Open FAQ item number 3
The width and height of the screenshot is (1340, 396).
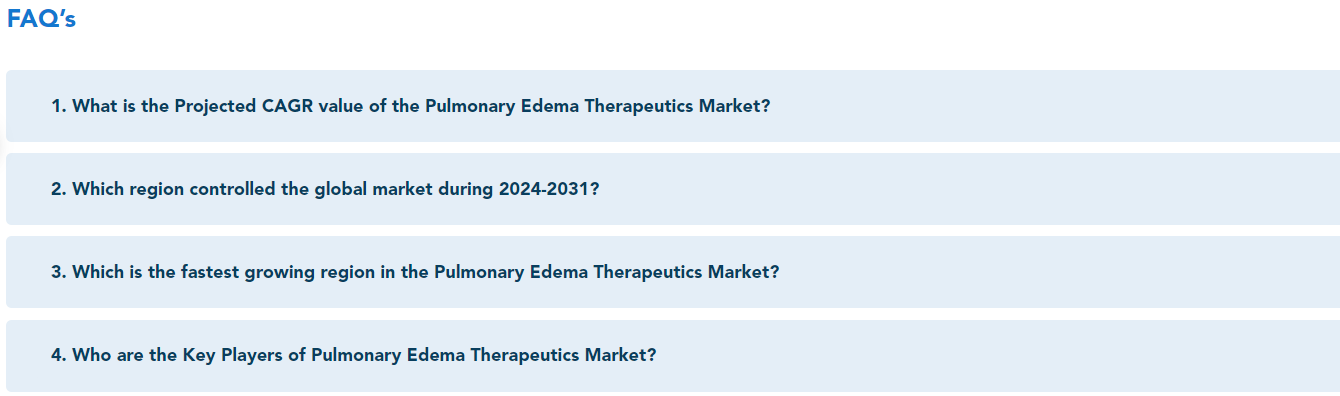pos(672,272)
